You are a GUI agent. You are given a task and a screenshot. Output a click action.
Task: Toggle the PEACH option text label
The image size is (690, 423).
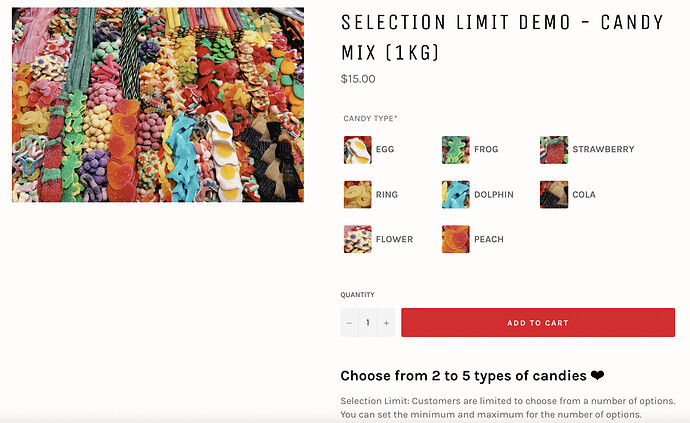tap(489, 240)
